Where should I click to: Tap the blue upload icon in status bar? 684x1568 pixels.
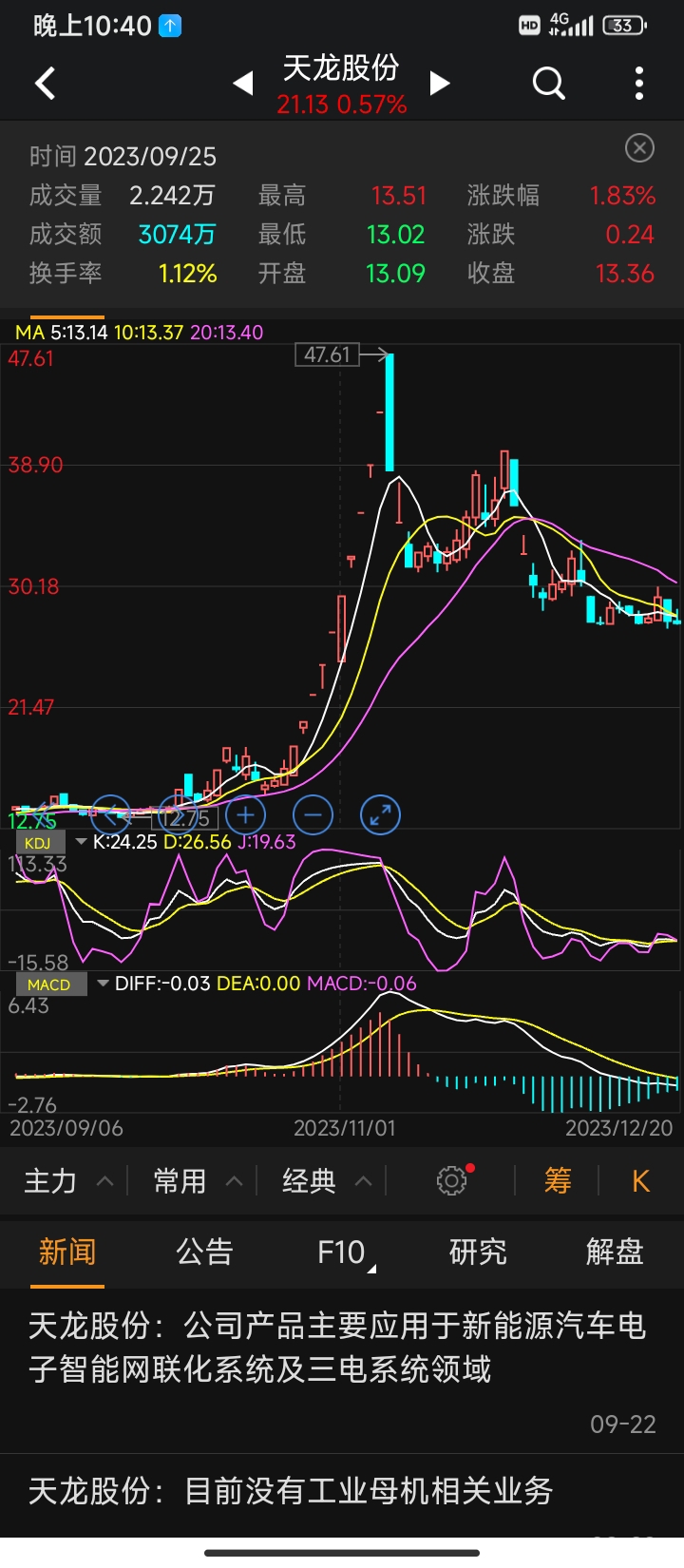coord(170,26)
